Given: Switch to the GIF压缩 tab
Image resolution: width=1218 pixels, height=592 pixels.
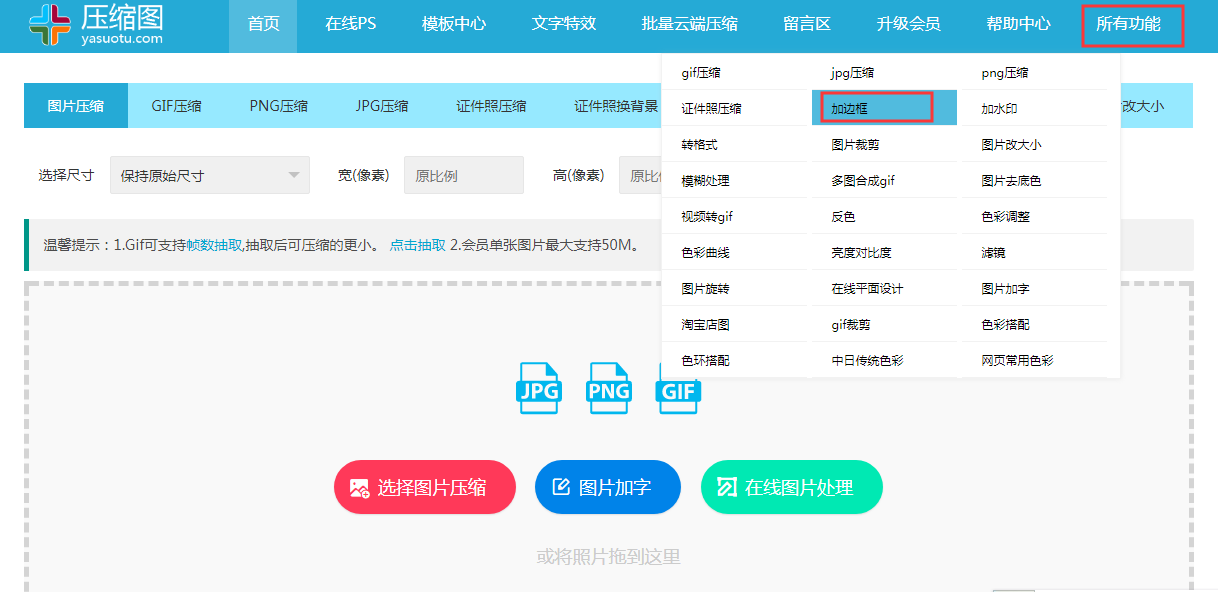Looking at the screenshot, I should 177,106.
